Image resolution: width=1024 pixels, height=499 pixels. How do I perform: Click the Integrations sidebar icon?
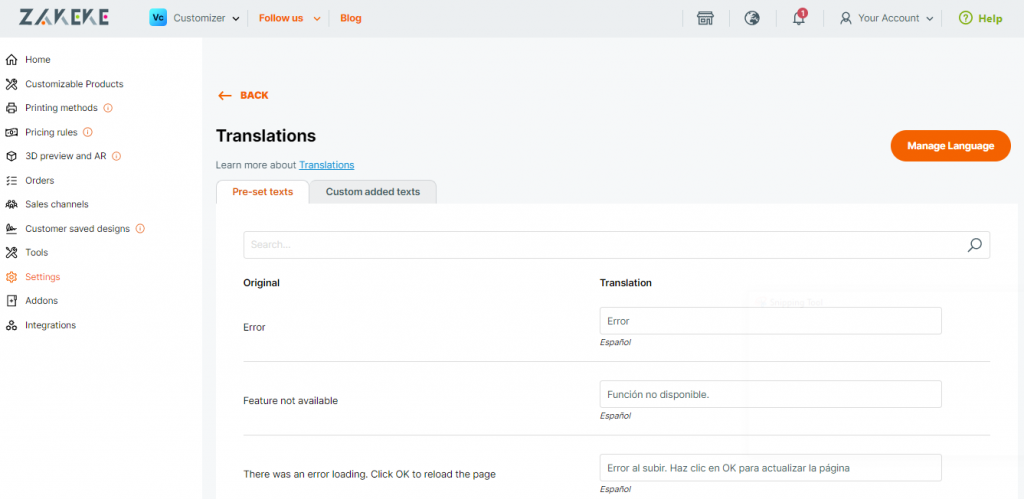pos(11,325)
